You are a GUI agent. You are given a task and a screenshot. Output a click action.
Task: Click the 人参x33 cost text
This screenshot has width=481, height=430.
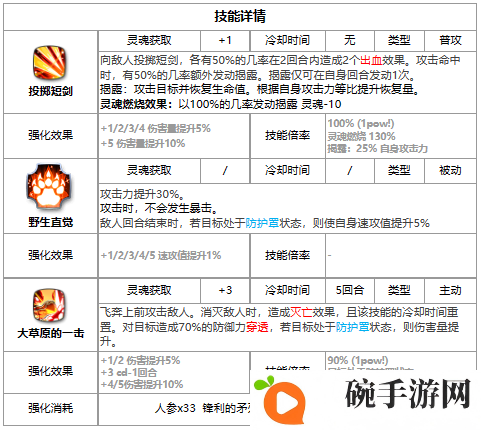pos(175,408)
